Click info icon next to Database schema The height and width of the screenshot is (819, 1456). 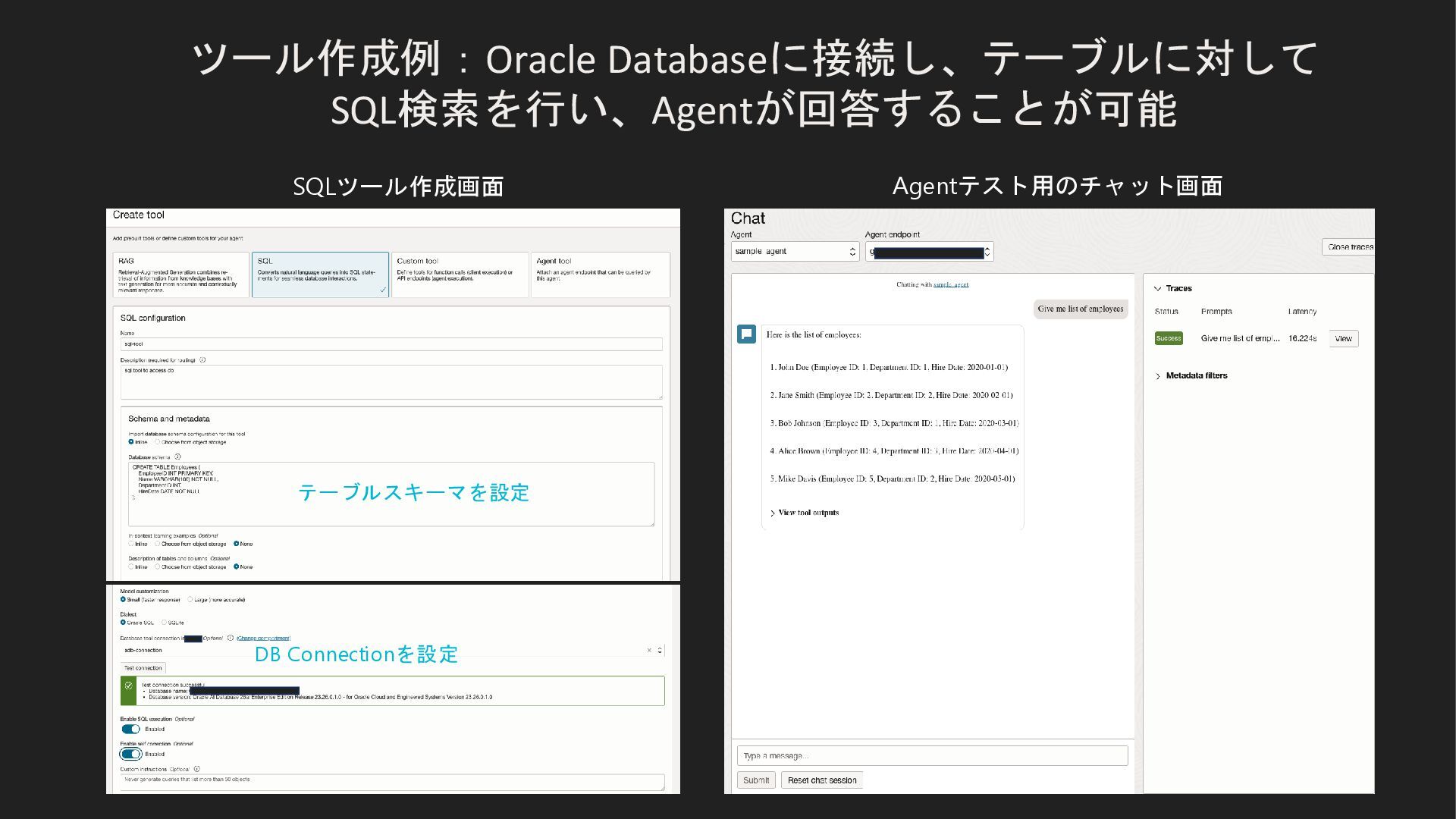click(177, 457)
